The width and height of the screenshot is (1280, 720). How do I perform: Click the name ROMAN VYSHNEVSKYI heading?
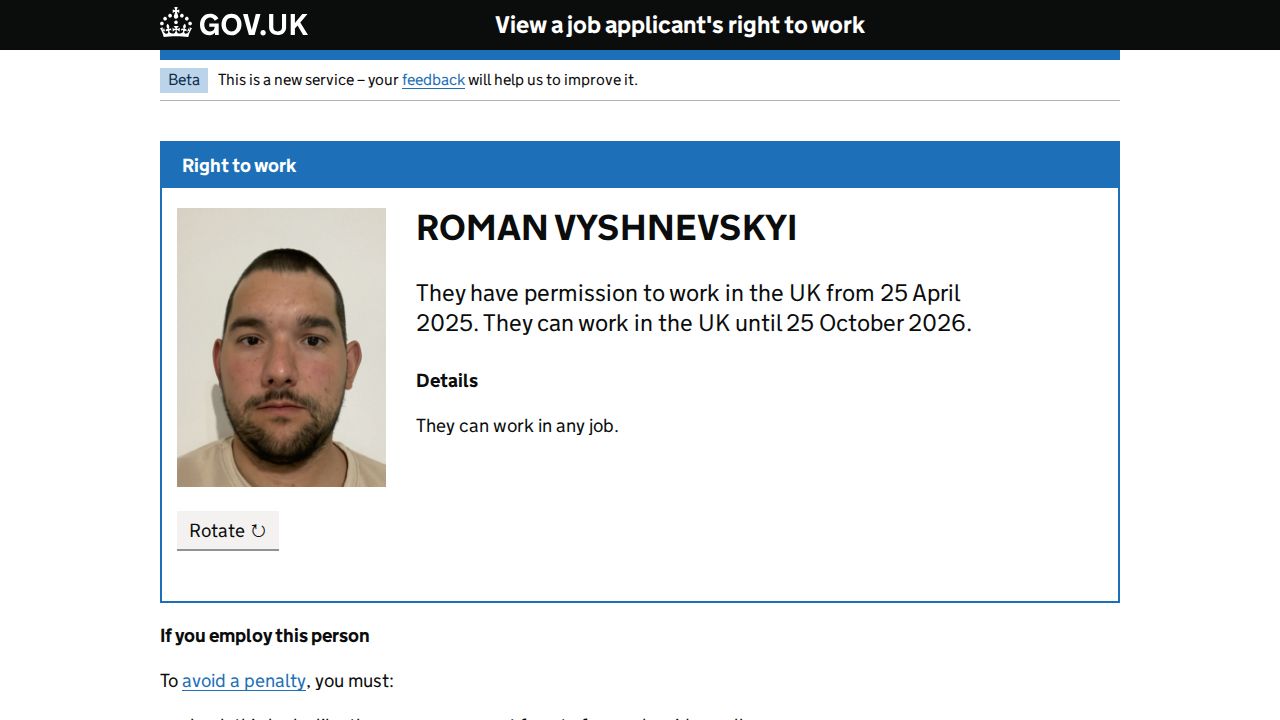606,228
